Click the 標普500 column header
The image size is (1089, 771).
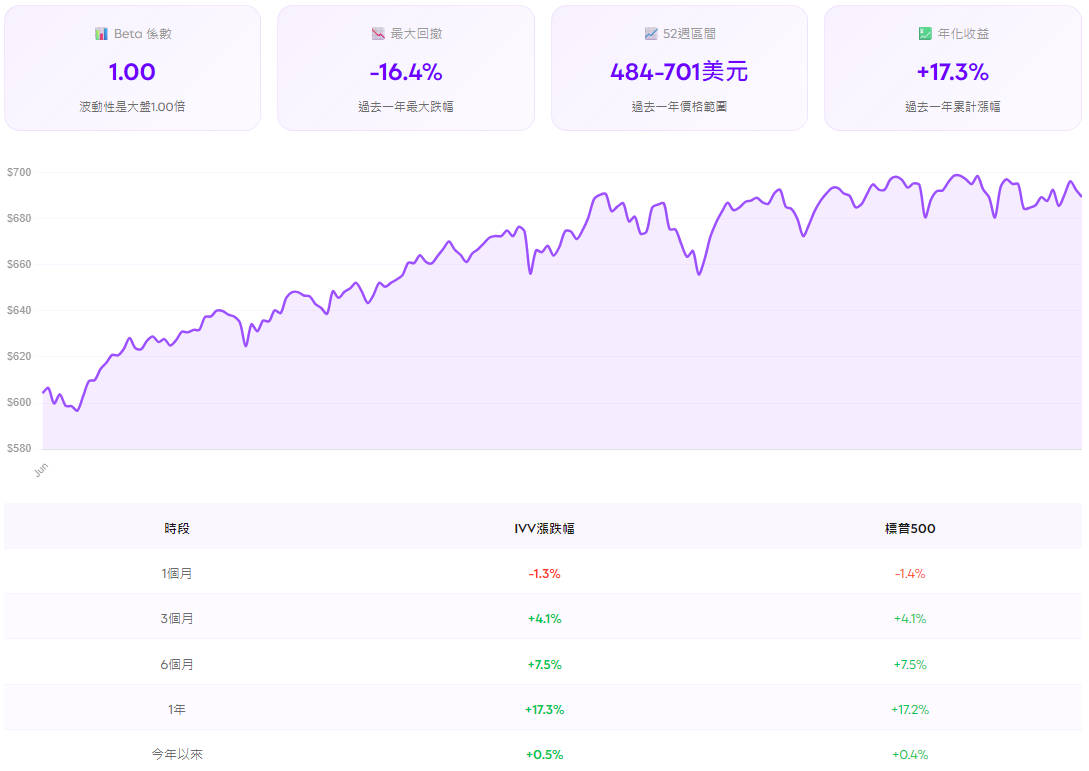click(x=907, y=527)
